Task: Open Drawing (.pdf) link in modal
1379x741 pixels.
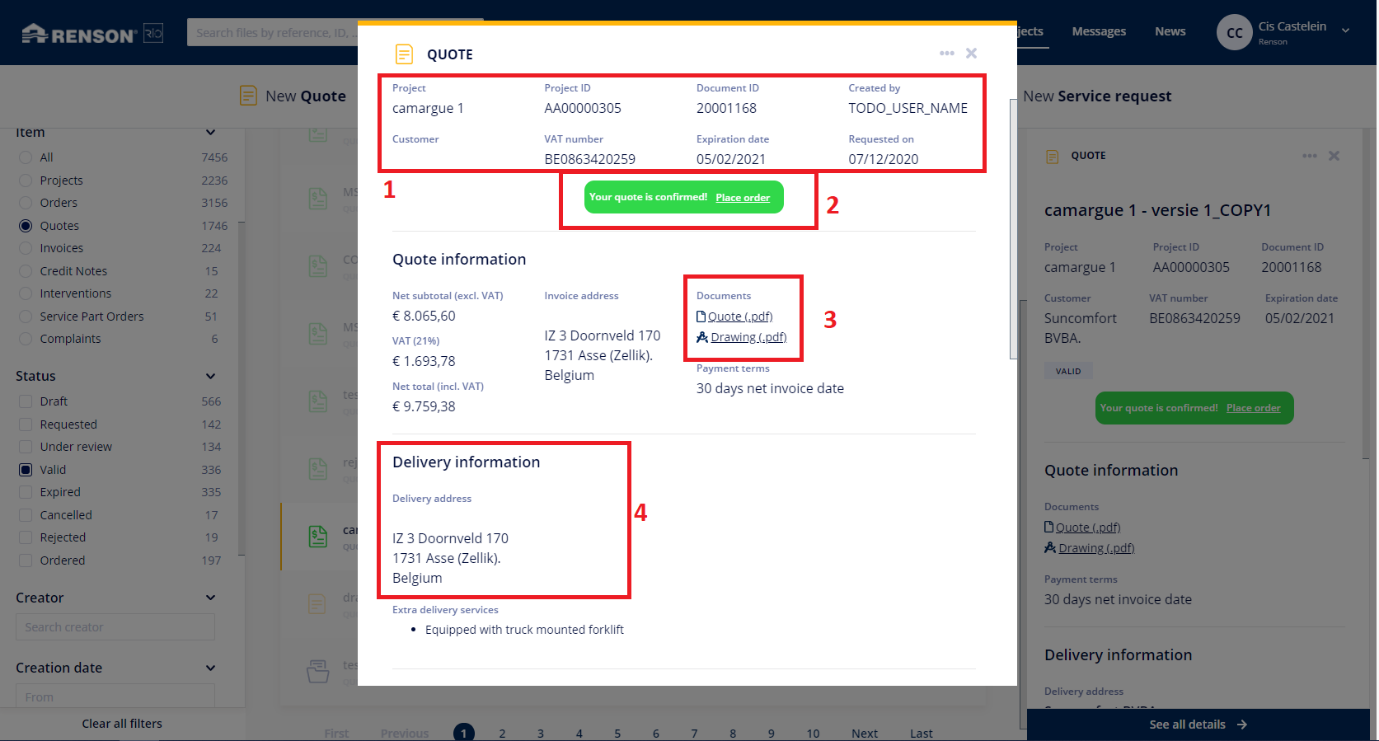Action: 748,337
